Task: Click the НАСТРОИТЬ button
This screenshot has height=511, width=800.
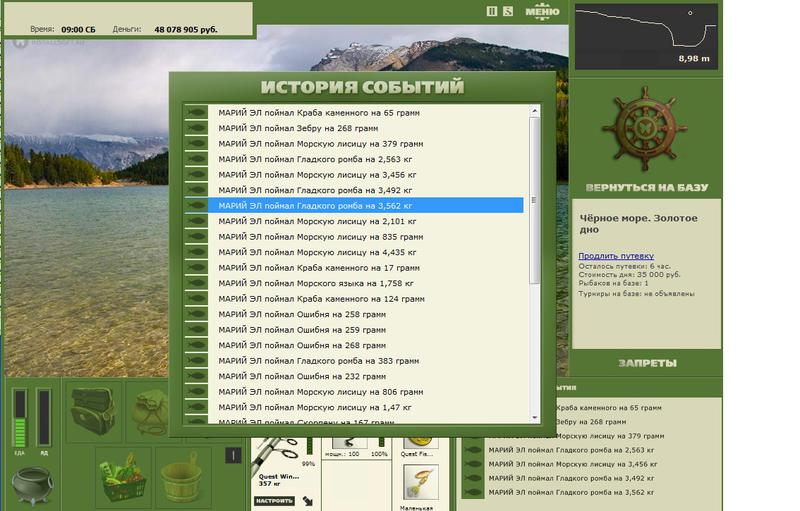Action: [x=274, y=501]
